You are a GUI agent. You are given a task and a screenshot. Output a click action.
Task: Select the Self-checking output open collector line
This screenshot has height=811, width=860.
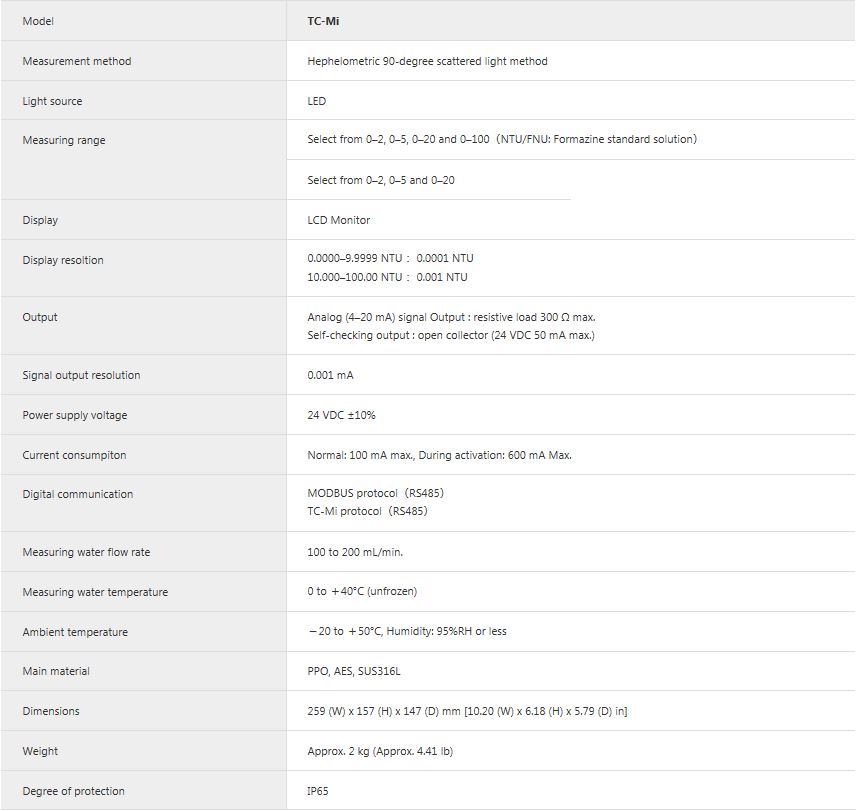coord(451,335)
